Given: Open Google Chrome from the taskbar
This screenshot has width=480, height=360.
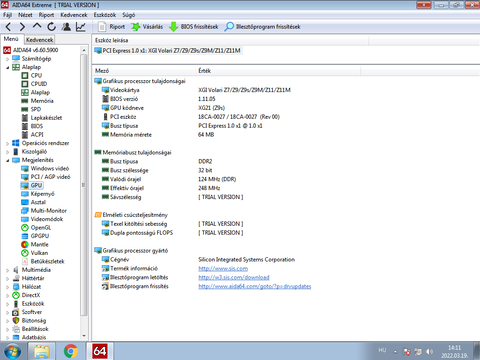Looking at the screenshot, I should point(71,351).
